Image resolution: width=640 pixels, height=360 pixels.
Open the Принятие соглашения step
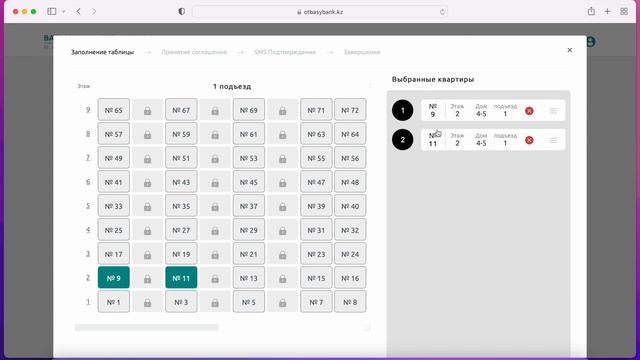pos(194,52)
